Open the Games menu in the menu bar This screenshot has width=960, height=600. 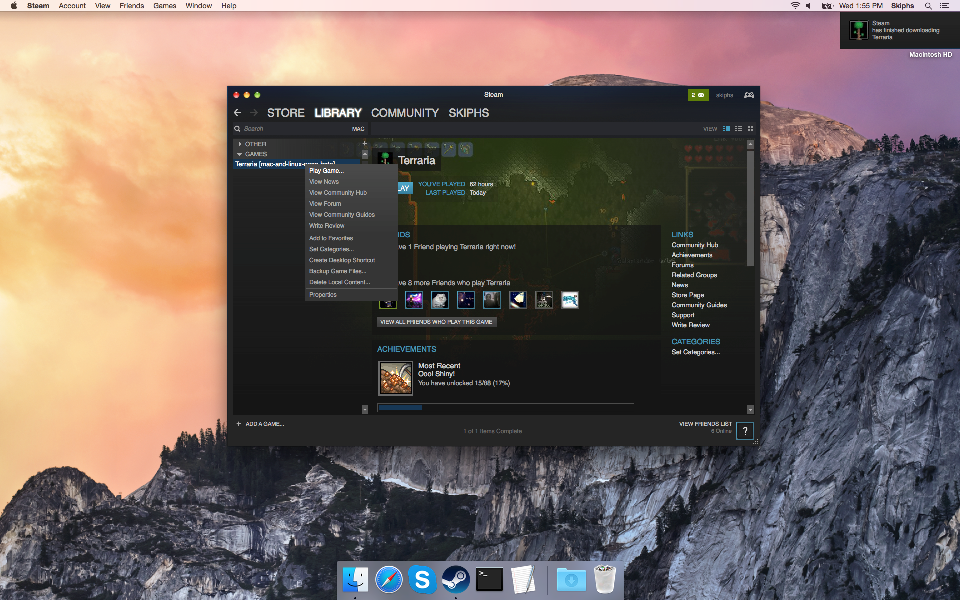tap(165, 6)
